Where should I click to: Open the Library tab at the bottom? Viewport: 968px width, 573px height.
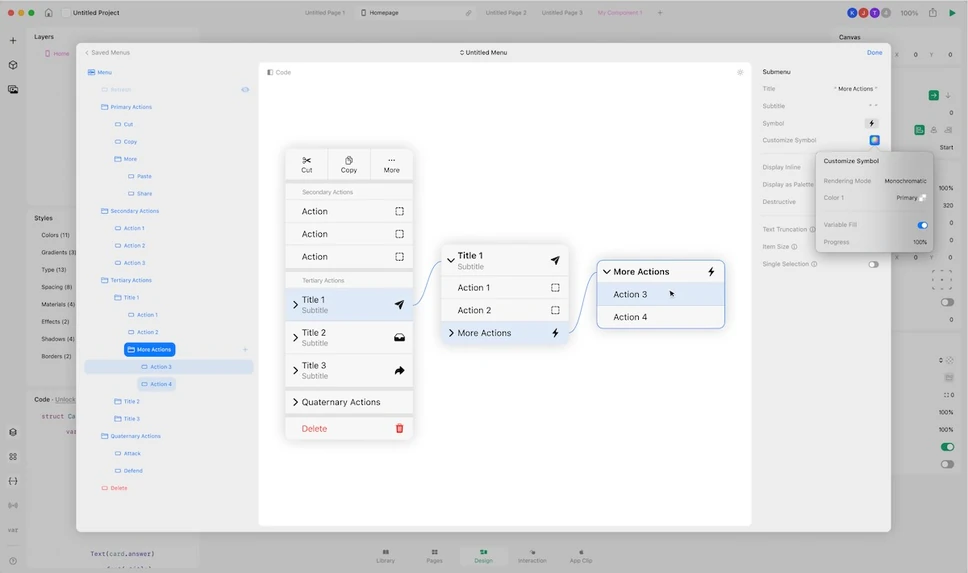click(385, 556)
